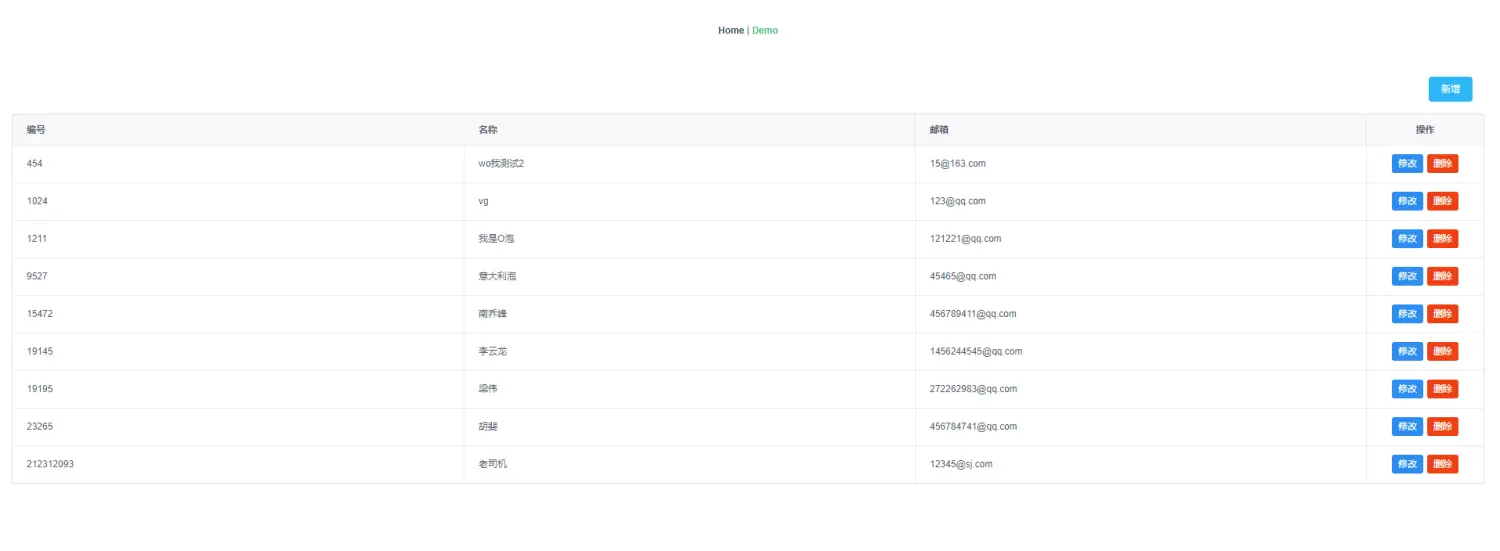The width and height of the screenshot is (1500, 551).
Task: Click the email 272262983@qq.com
Action: pyautogui.click(x=973, y=389)
